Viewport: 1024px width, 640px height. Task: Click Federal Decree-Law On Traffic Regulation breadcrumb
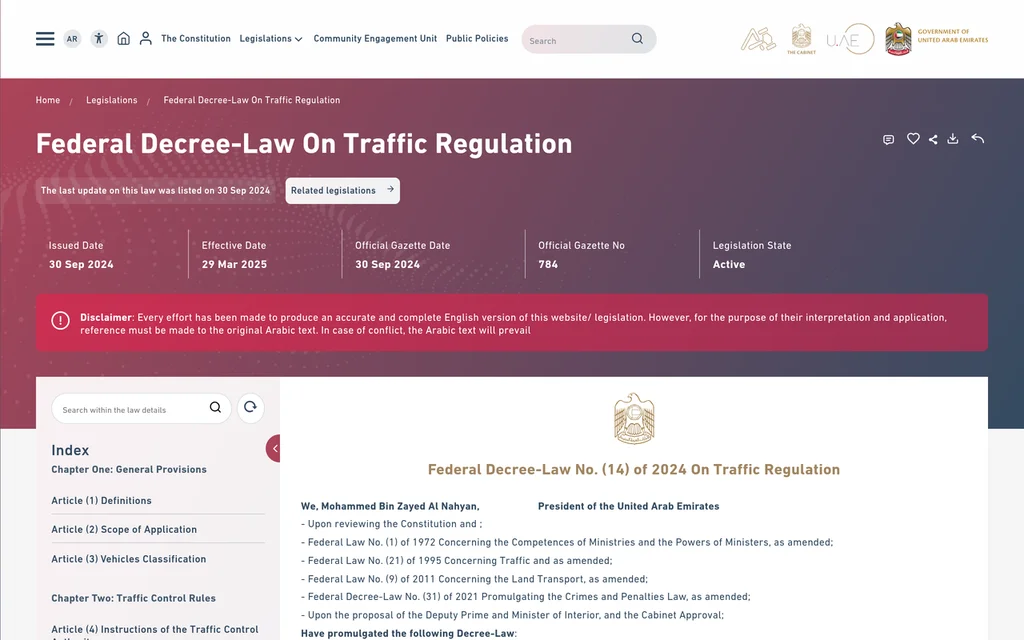251,100
